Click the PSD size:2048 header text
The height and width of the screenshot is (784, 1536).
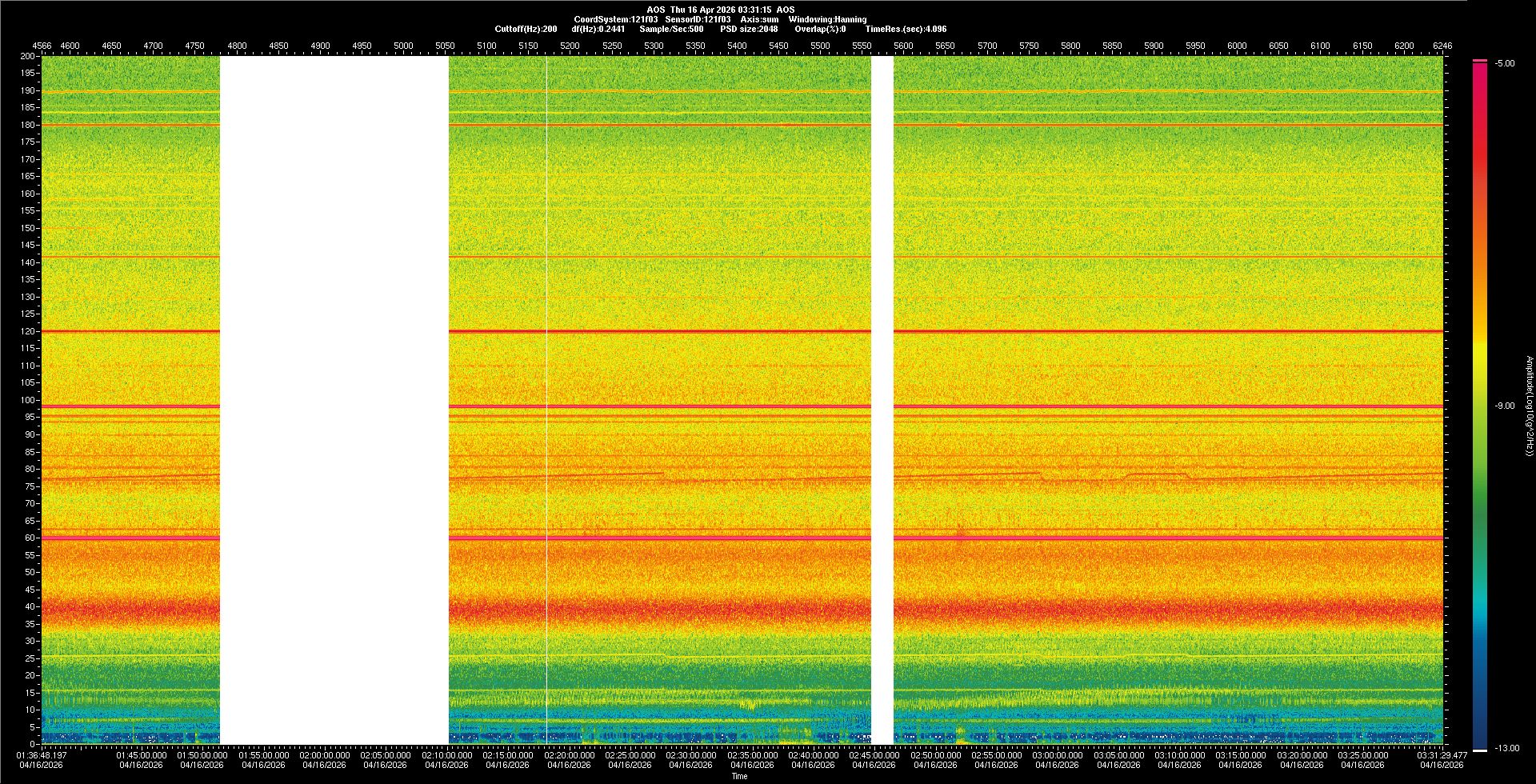(749, 29)
